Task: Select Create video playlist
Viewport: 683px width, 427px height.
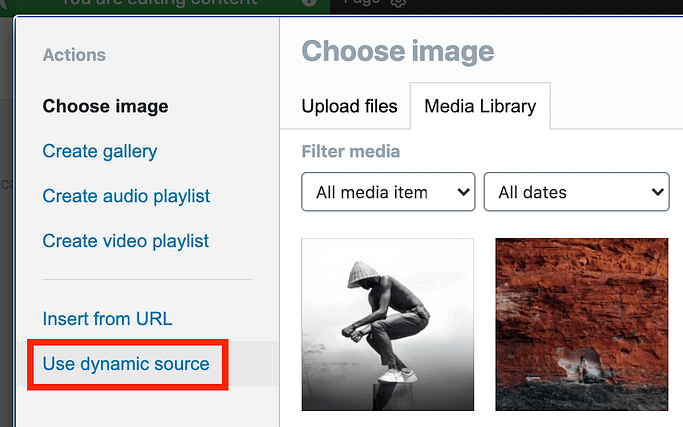Action: click(125, 241)
